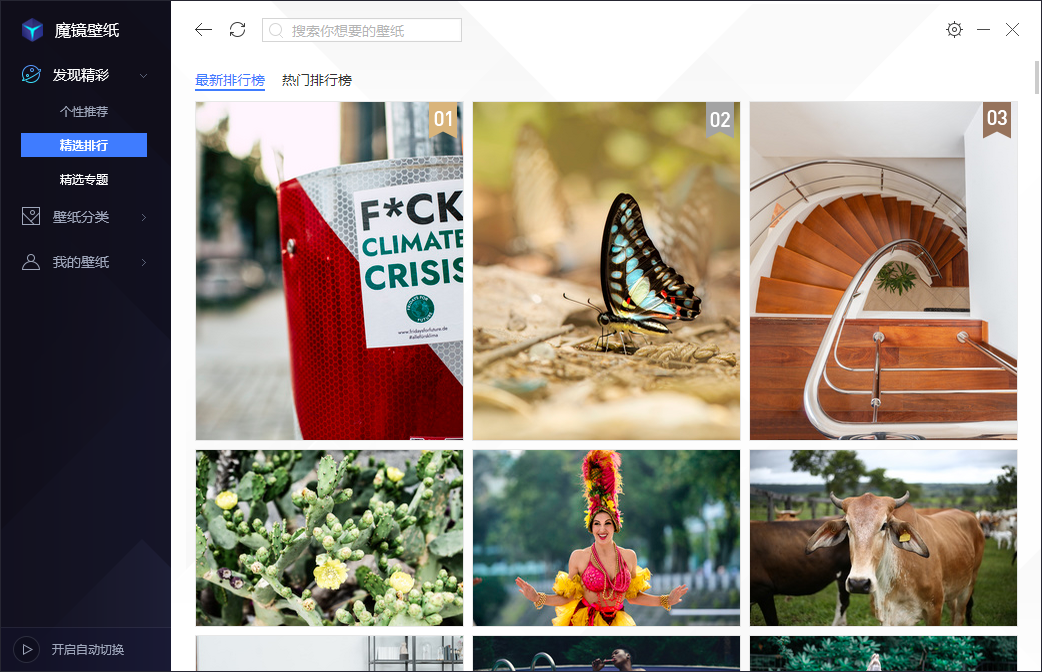Click the 02 rank badge

(x=720, y=120)
